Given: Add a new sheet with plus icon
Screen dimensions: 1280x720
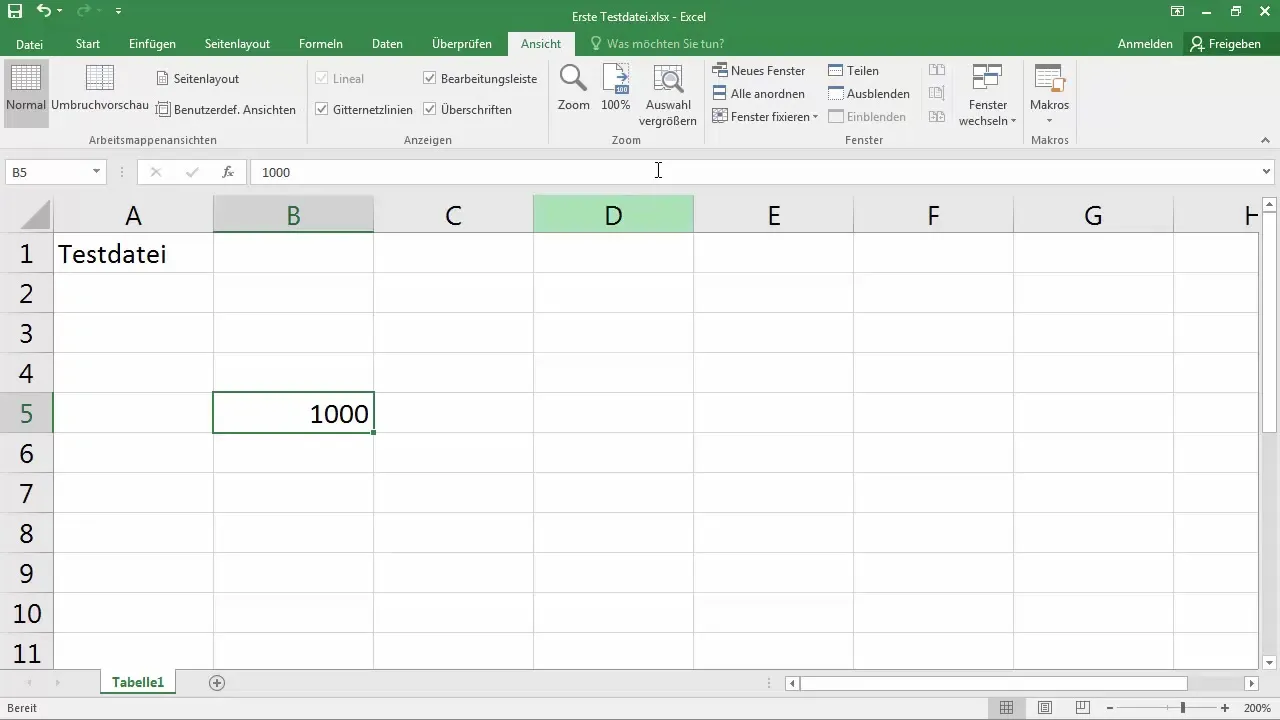Looking at the screenshot, I should tap(217, 683).
